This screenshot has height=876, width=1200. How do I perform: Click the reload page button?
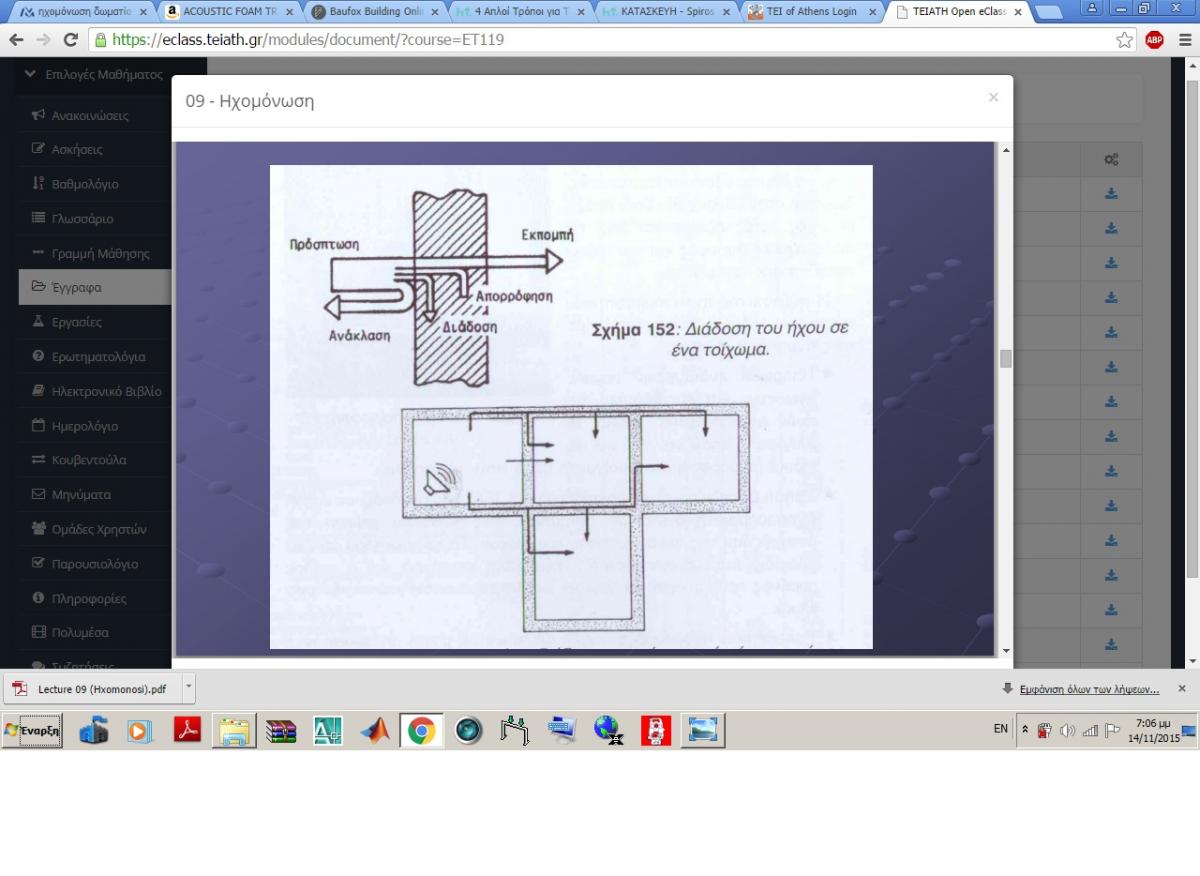70,40
